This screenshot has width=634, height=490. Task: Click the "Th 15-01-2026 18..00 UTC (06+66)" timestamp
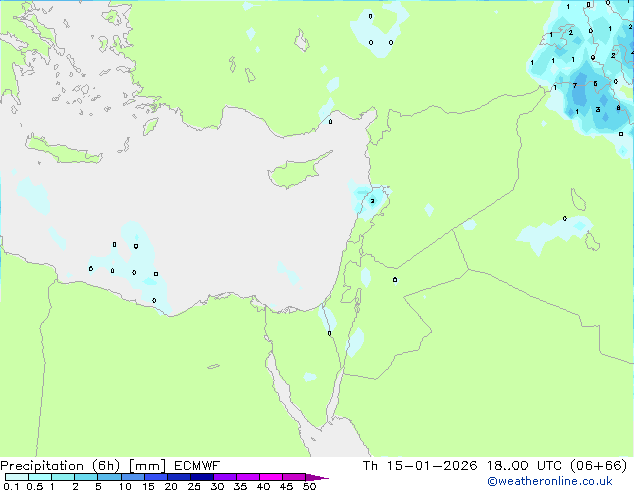(x=495, y=465)
